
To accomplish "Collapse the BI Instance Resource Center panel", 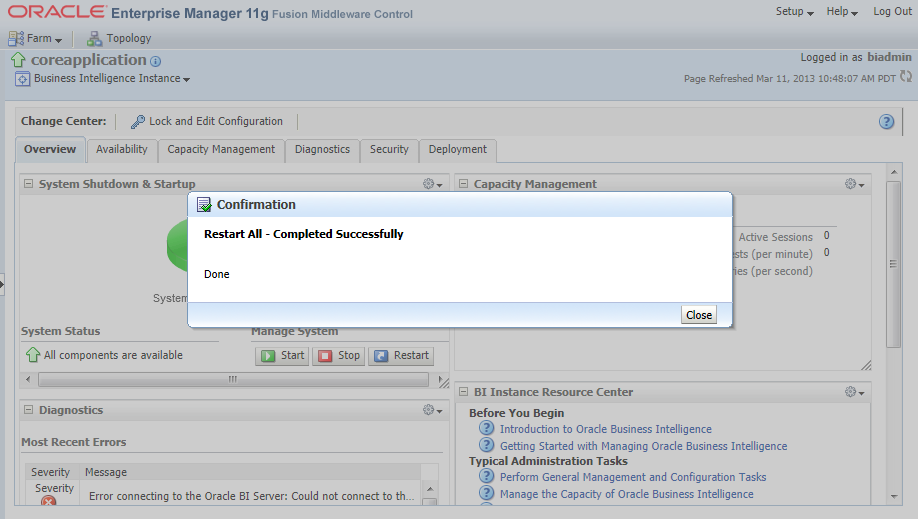I will (x=463, y=392).
